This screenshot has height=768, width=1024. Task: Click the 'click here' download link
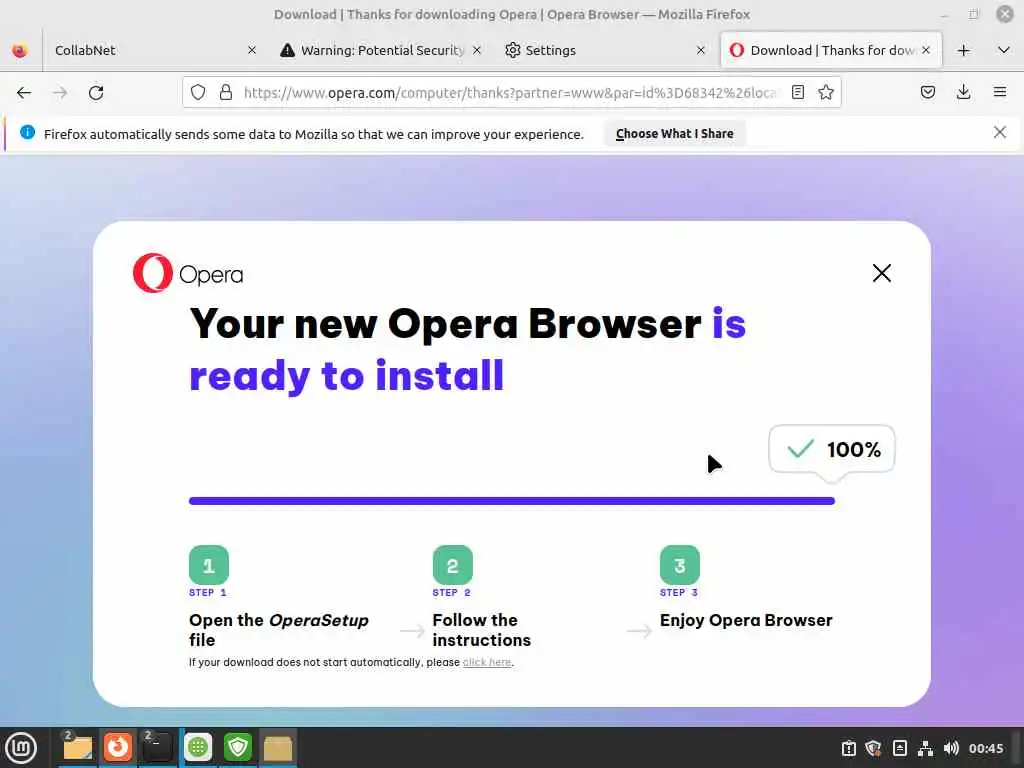pos(487,662)
